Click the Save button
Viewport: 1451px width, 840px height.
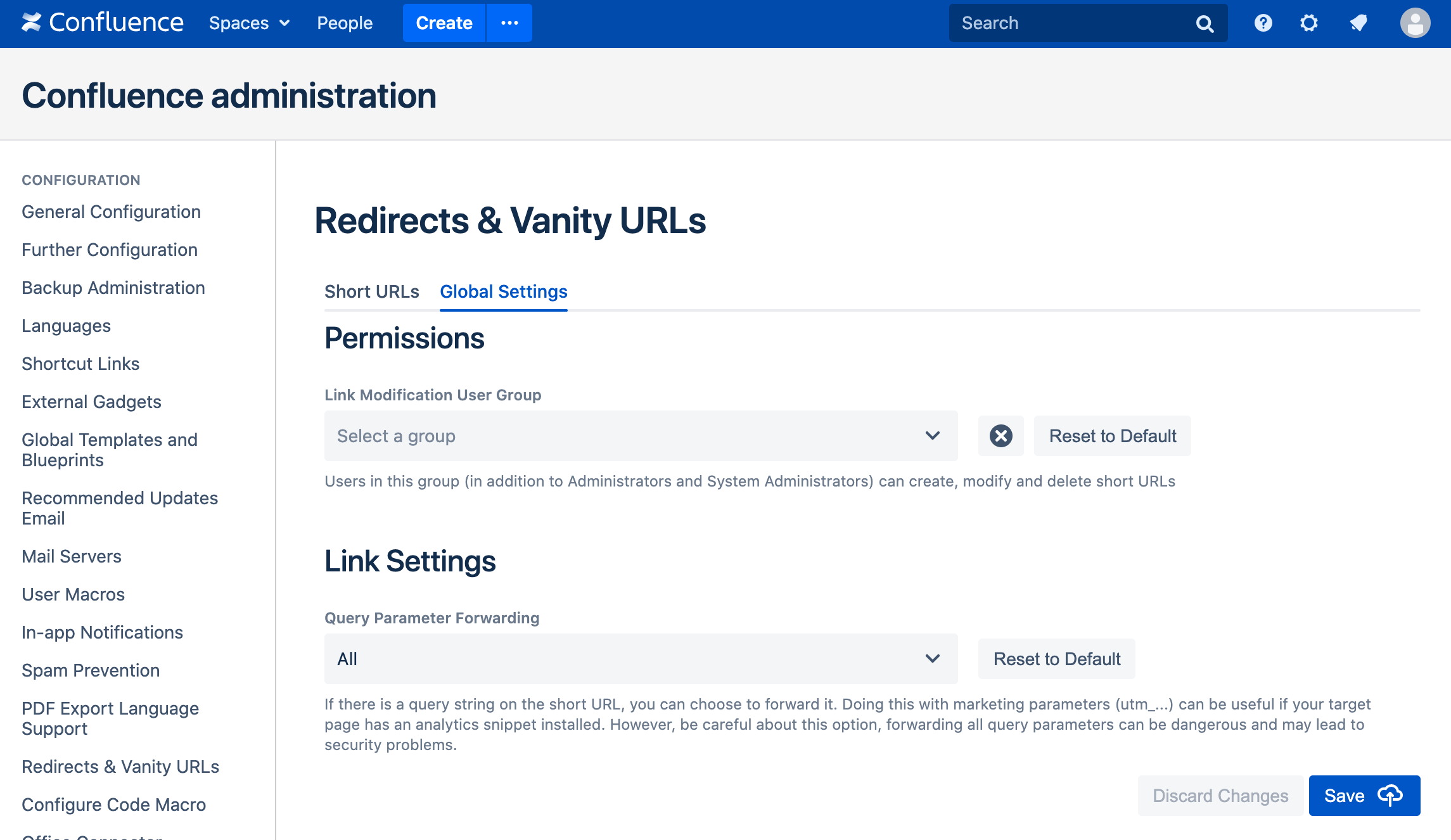point(1364,796)
